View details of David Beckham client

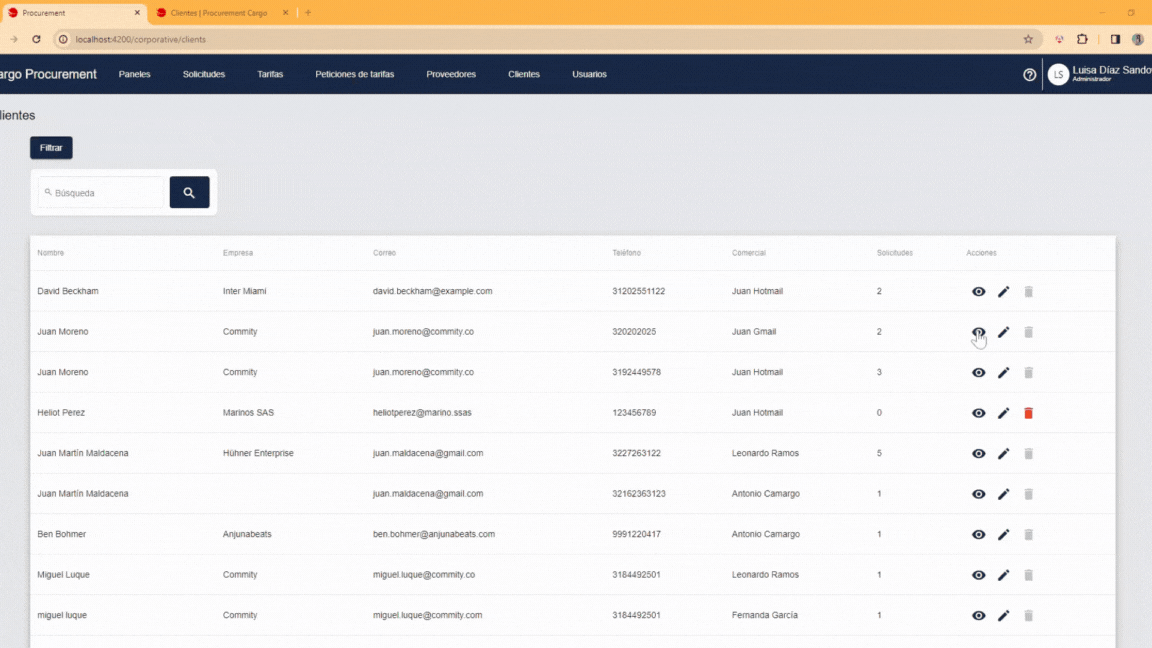point(978,292)
